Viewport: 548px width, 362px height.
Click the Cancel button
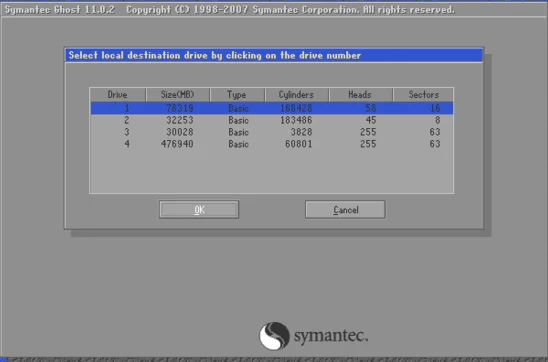[x=345, y=209]
